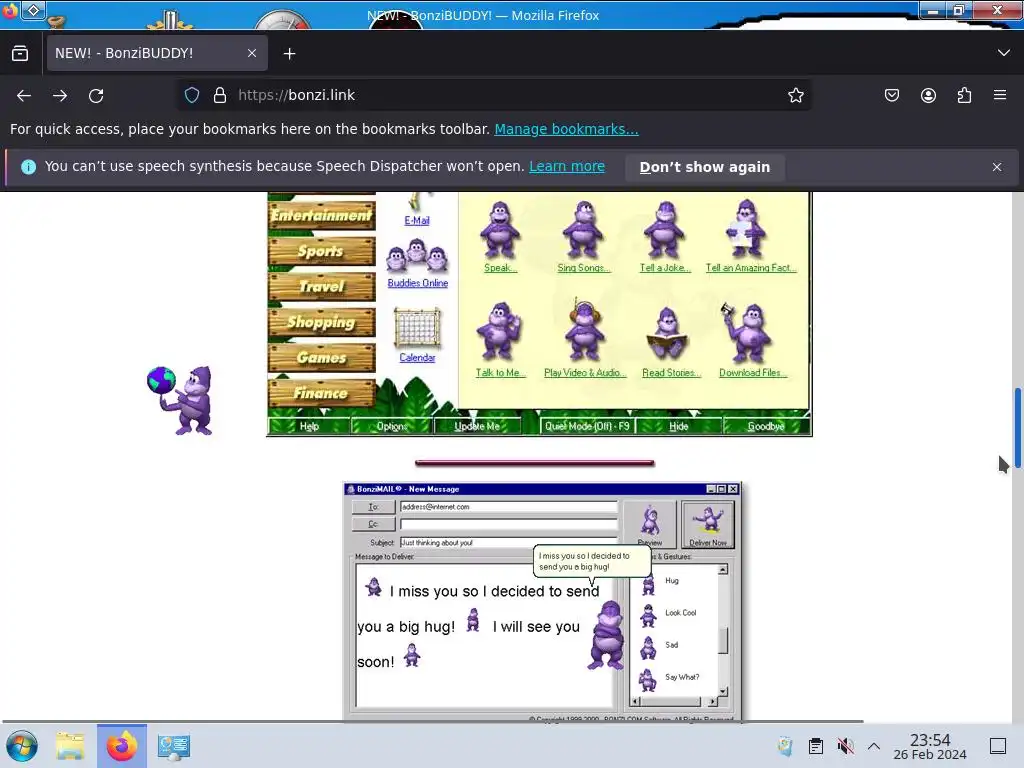The height and width of the screenshot is (768, 1024).
Task: Select the NEW! - BonziBUDDY! tab
Action: [157, 53]
